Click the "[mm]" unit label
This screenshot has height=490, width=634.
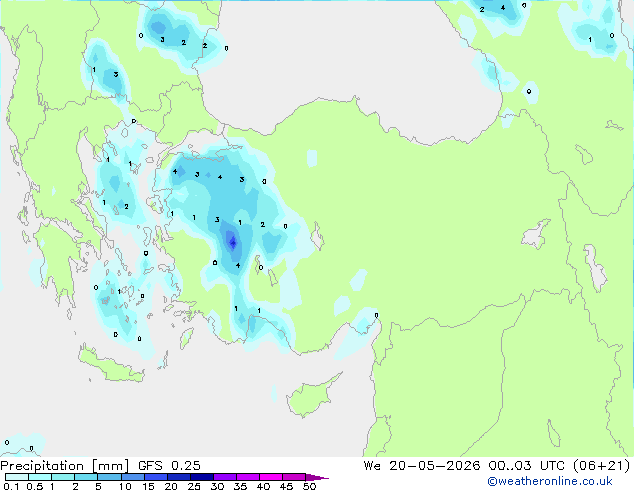pos(111,466)
